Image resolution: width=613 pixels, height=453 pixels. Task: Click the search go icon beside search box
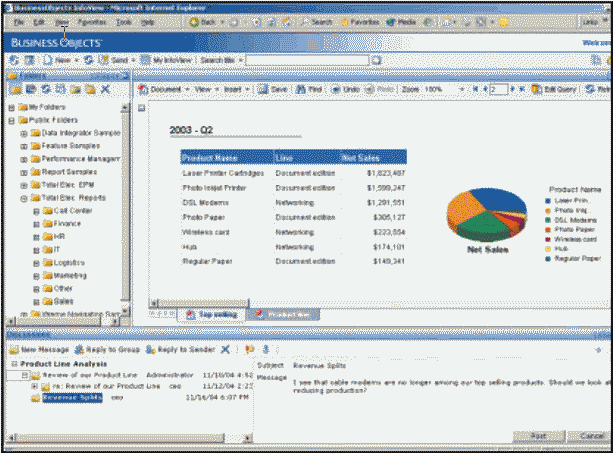point(376,60)
